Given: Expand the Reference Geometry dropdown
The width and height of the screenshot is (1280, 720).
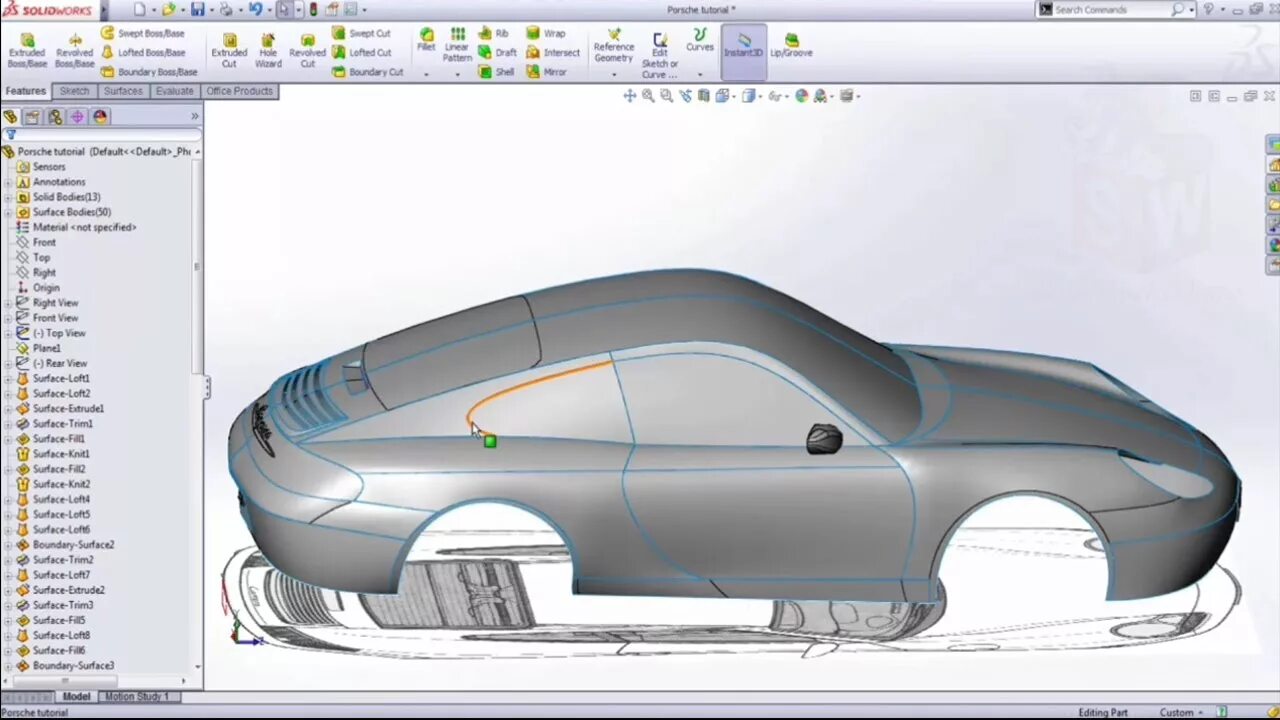Looking at the screenshot, I should tap(613, 74).
